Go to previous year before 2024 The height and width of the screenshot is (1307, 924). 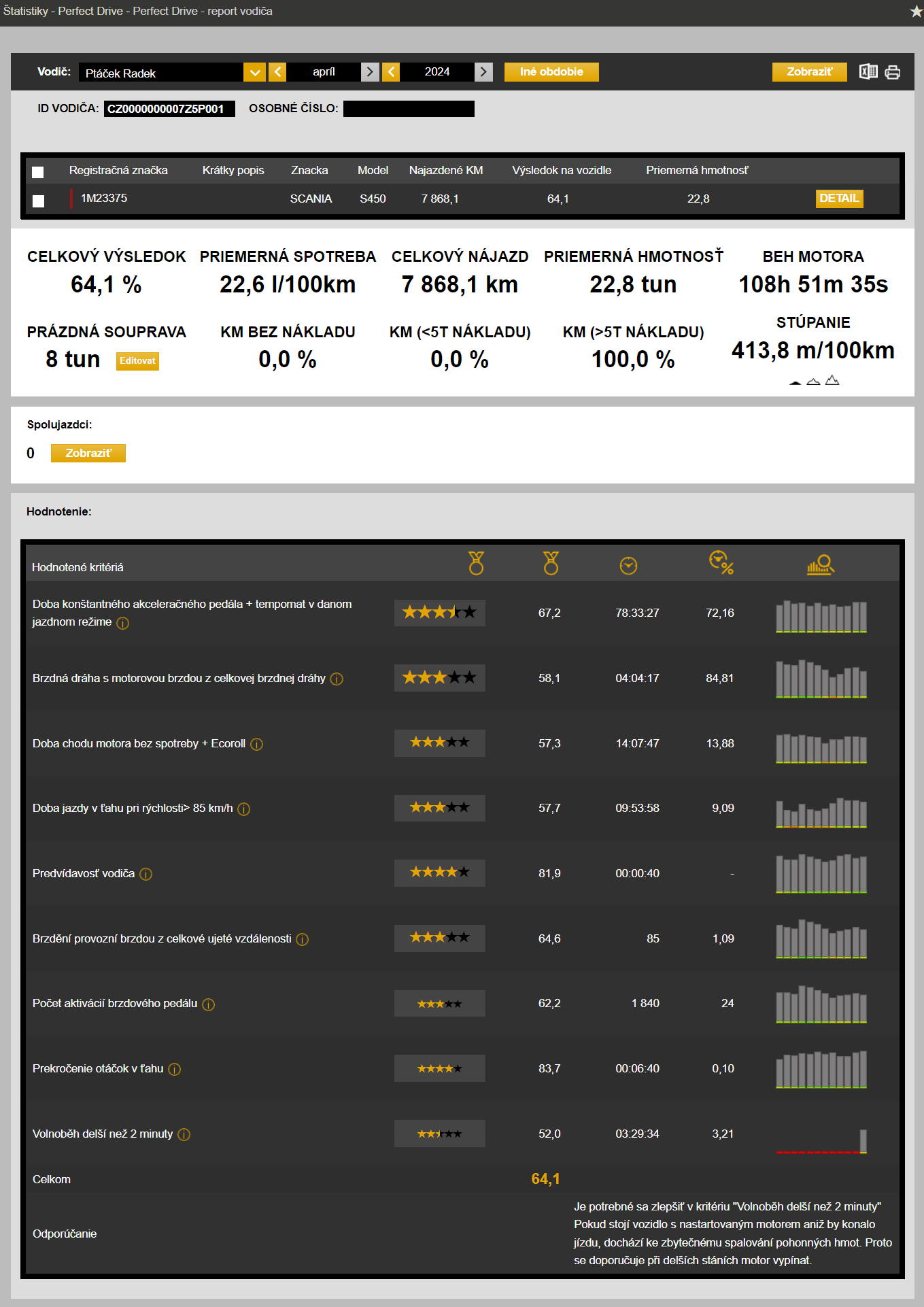391,72
